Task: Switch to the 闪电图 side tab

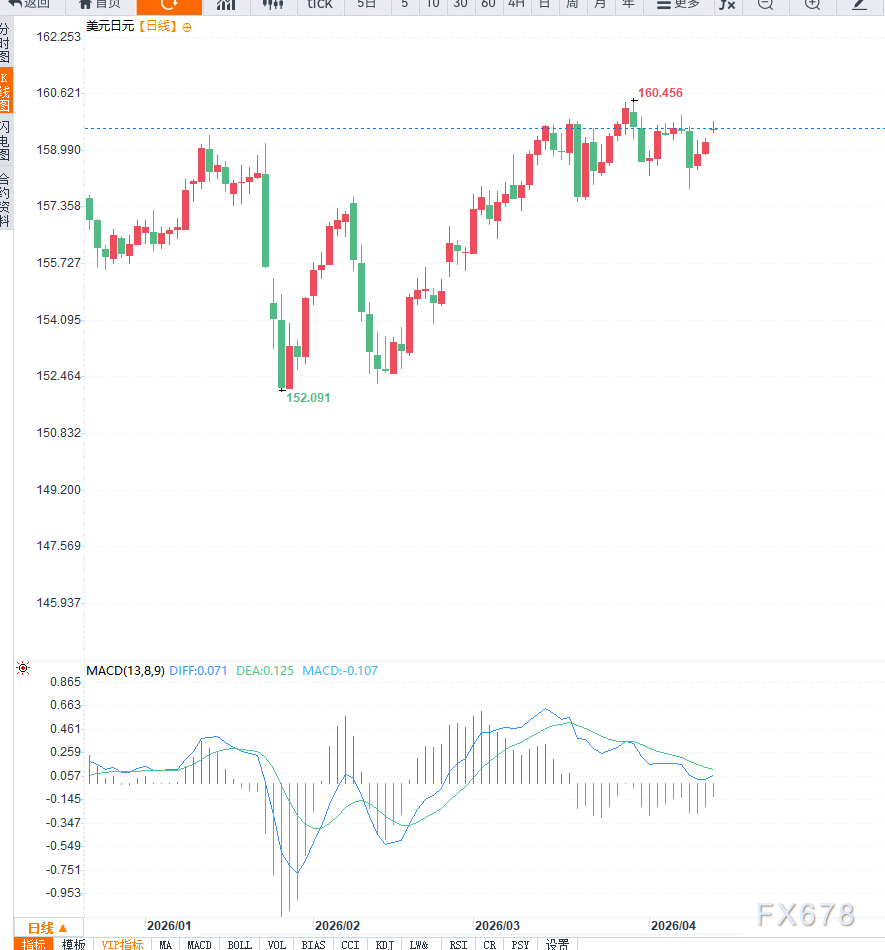Action: click(x=5, y=141)
